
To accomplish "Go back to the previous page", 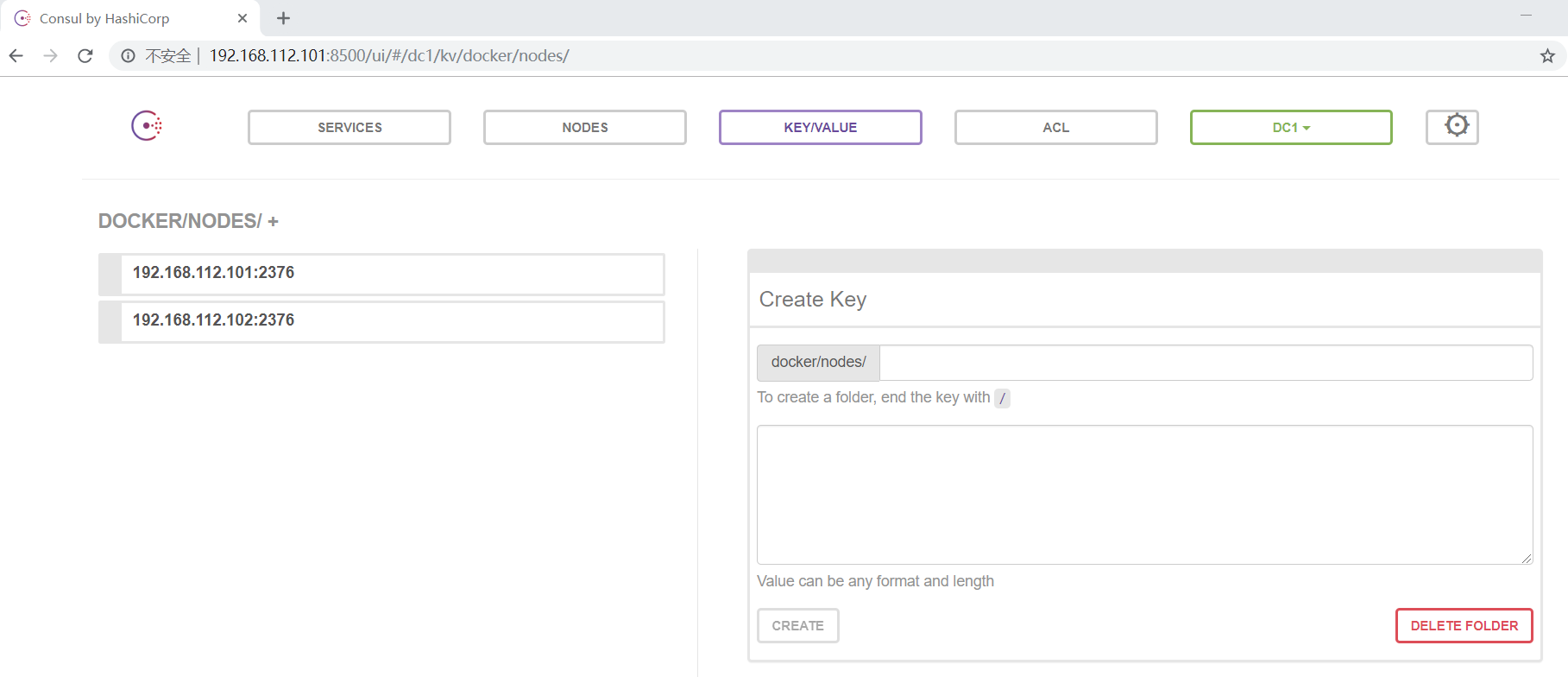I will click(16, 56).
